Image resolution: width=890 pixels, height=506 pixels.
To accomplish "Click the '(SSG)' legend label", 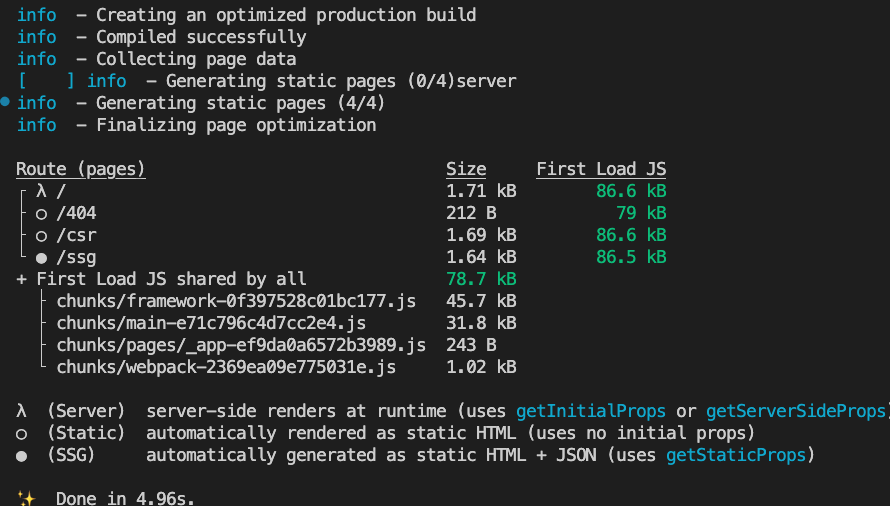I will [71, 455].
